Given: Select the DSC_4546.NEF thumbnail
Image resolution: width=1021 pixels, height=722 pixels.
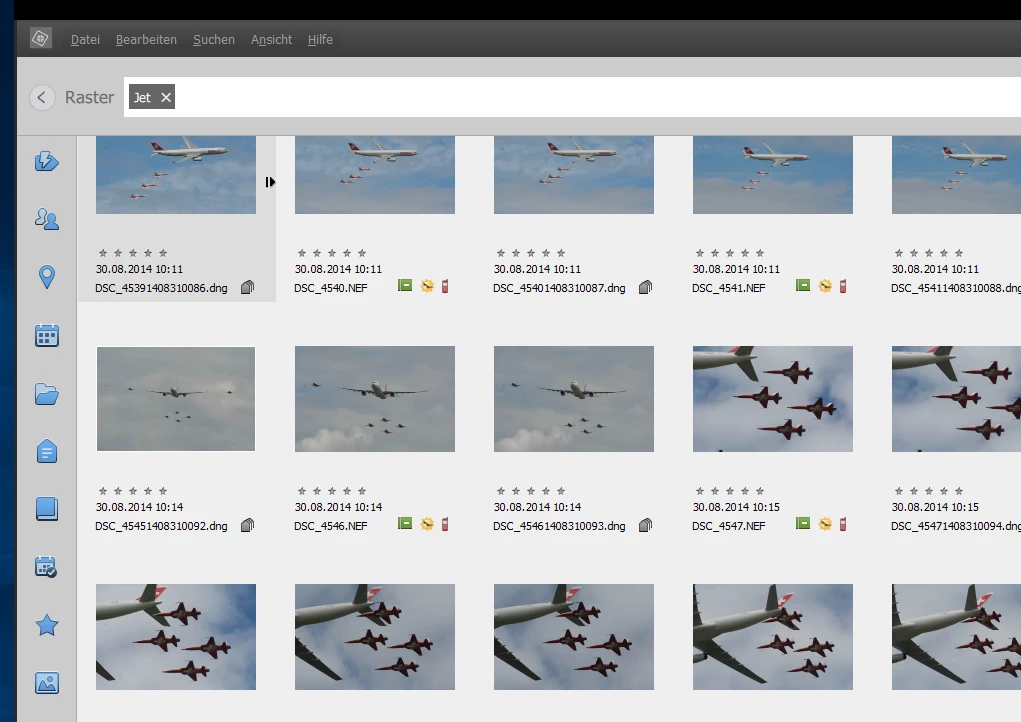Looking at the screenshot, I should [375, 399].
